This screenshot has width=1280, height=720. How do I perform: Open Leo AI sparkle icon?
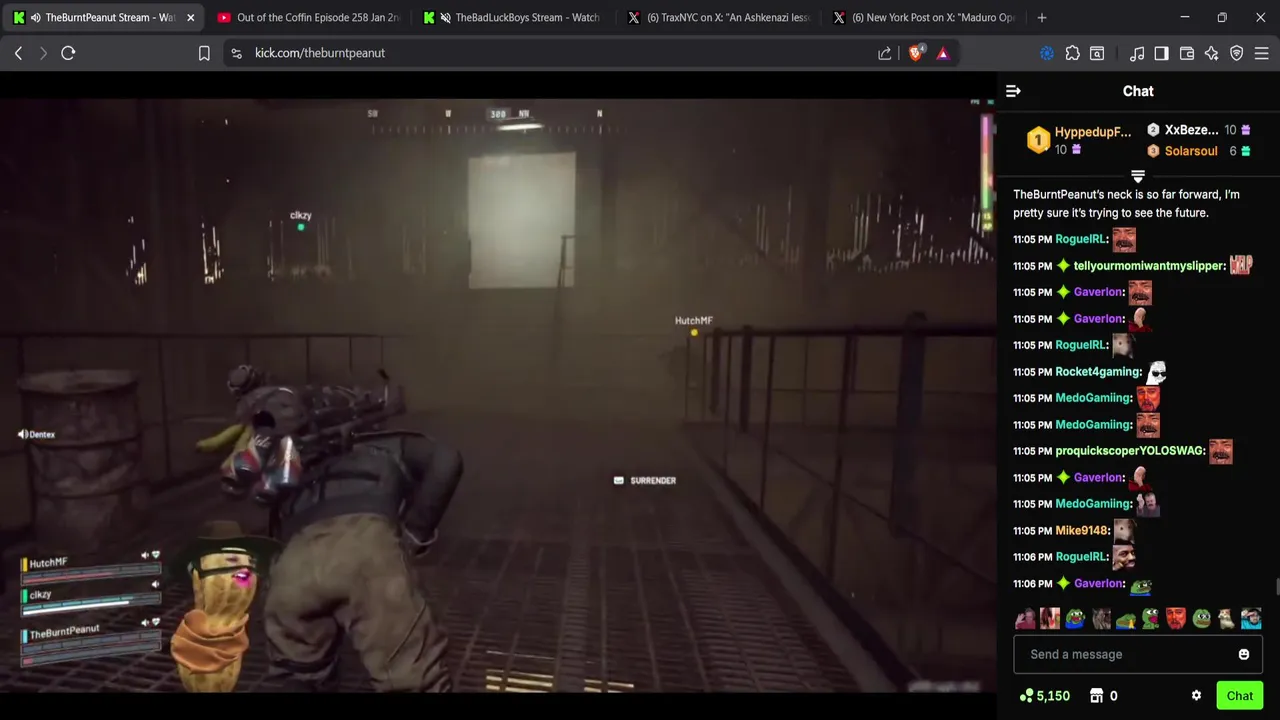coord(1212,53)
